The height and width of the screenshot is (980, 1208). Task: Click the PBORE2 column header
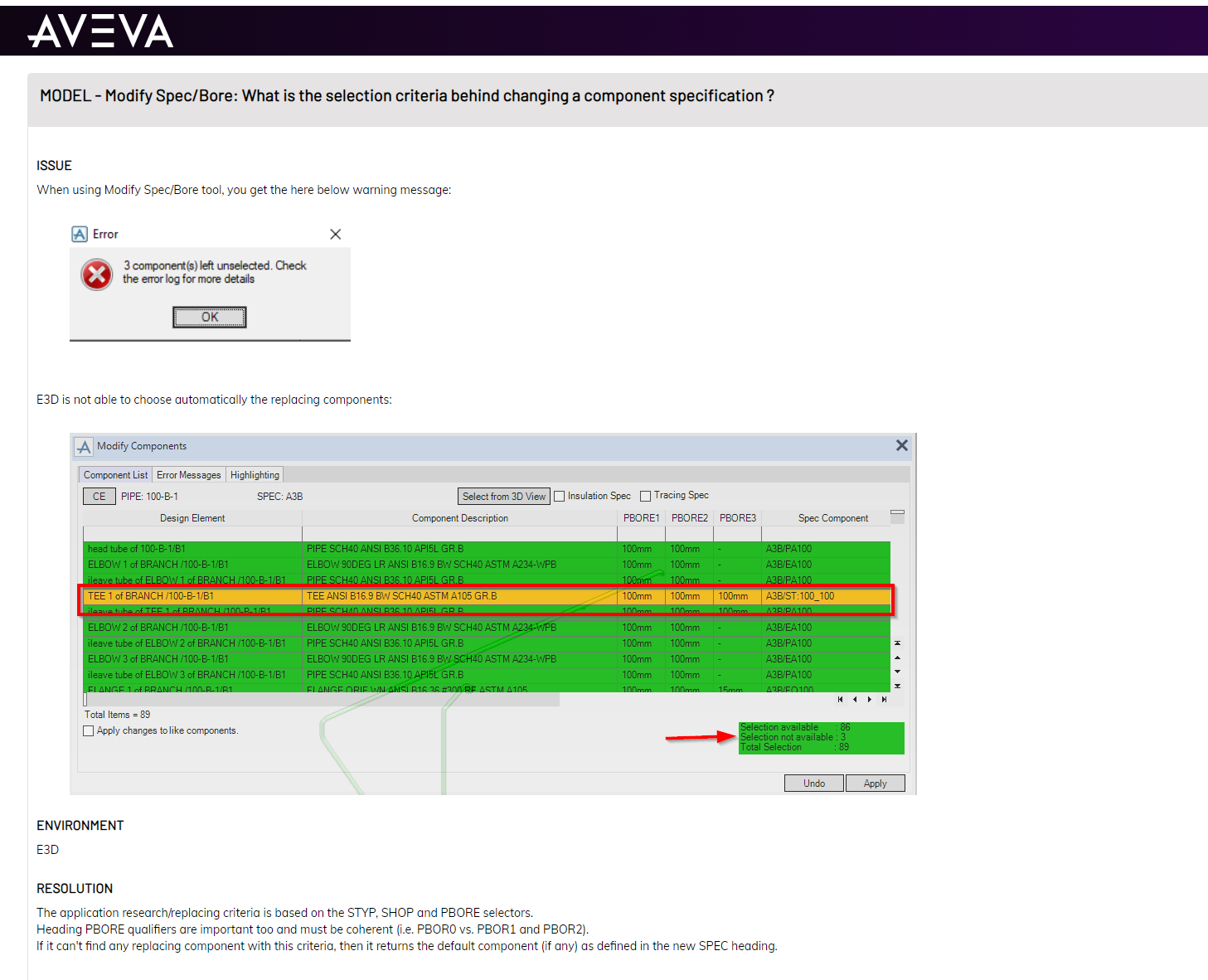click(690, 518)
